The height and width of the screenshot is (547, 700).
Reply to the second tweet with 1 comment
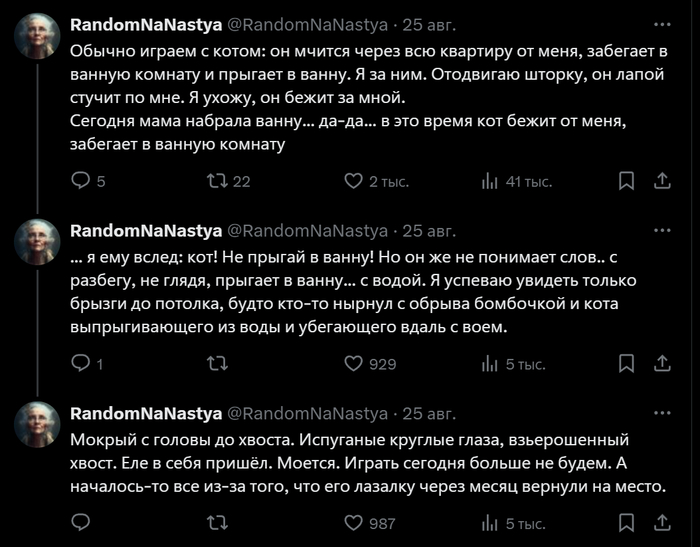point(88,364)
